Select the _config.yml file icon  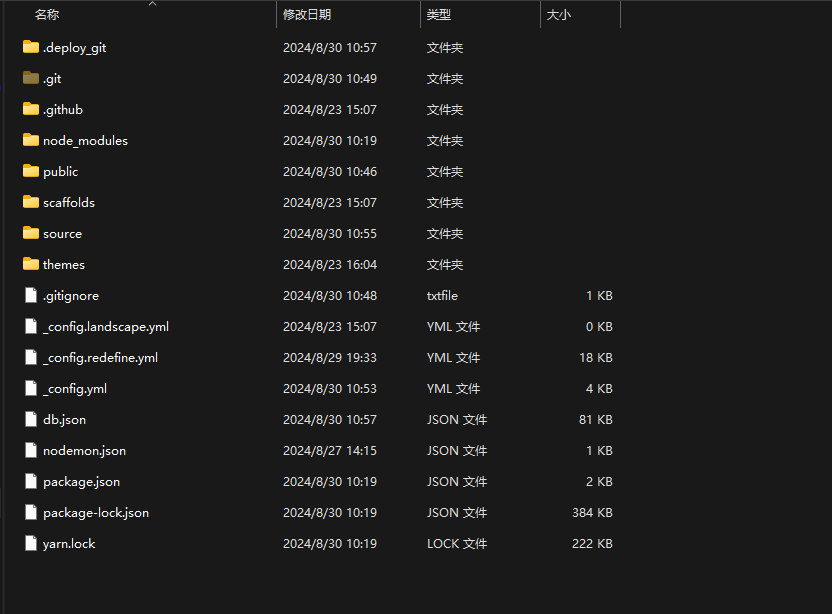(31, 388)
